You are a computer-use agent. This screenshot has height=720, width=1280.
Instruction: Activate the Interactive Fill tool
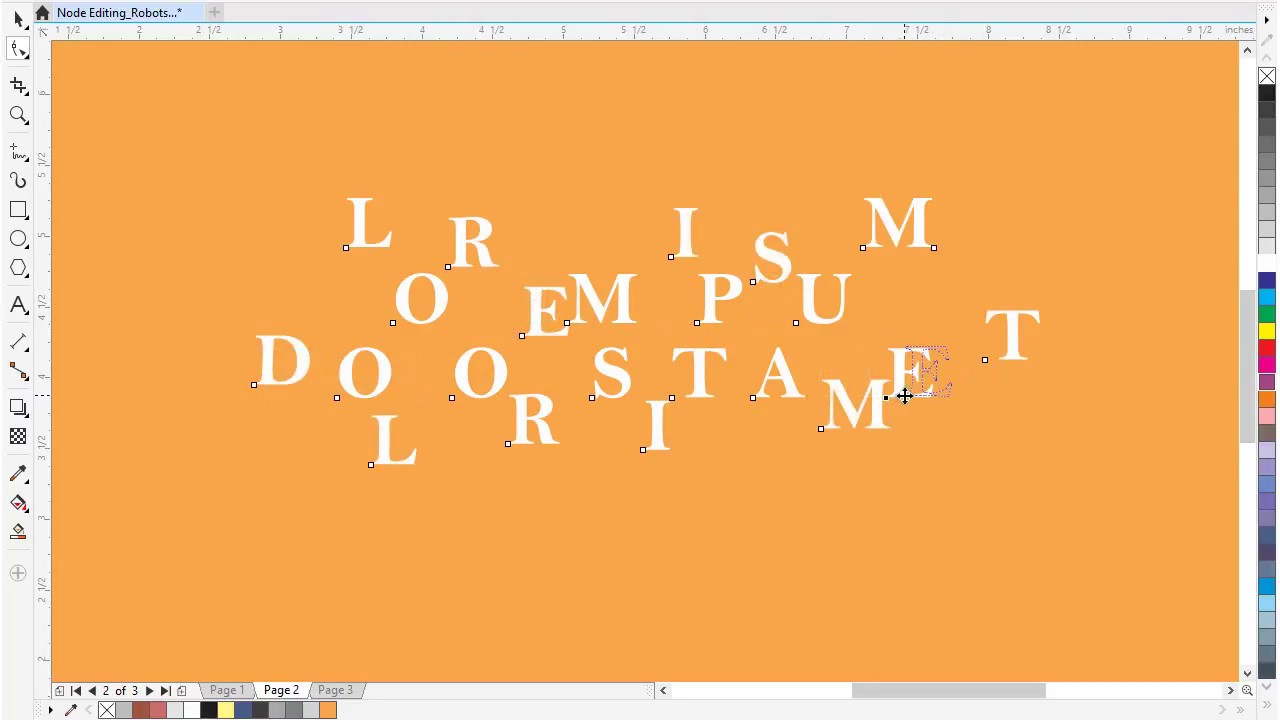18,502
